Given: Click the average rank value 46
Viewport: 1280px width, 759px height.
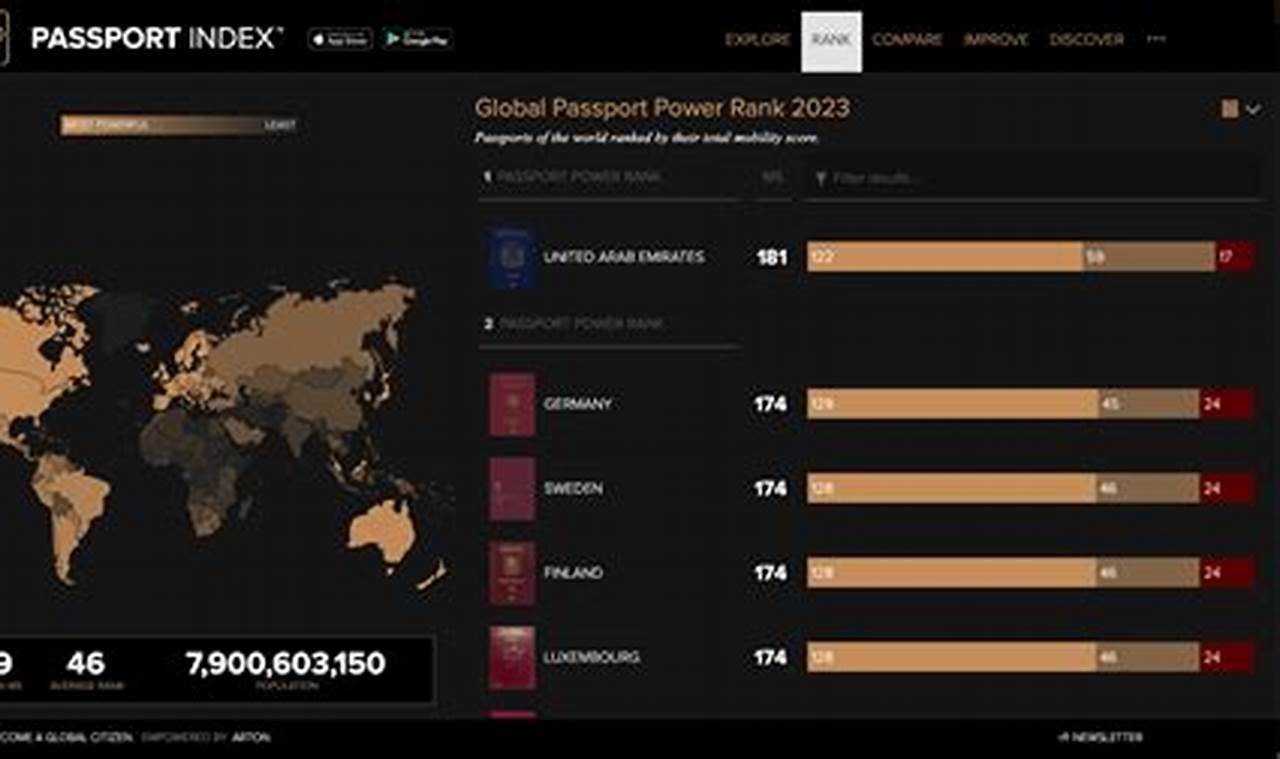Looking at the screenshot, I should pos(85,664).
